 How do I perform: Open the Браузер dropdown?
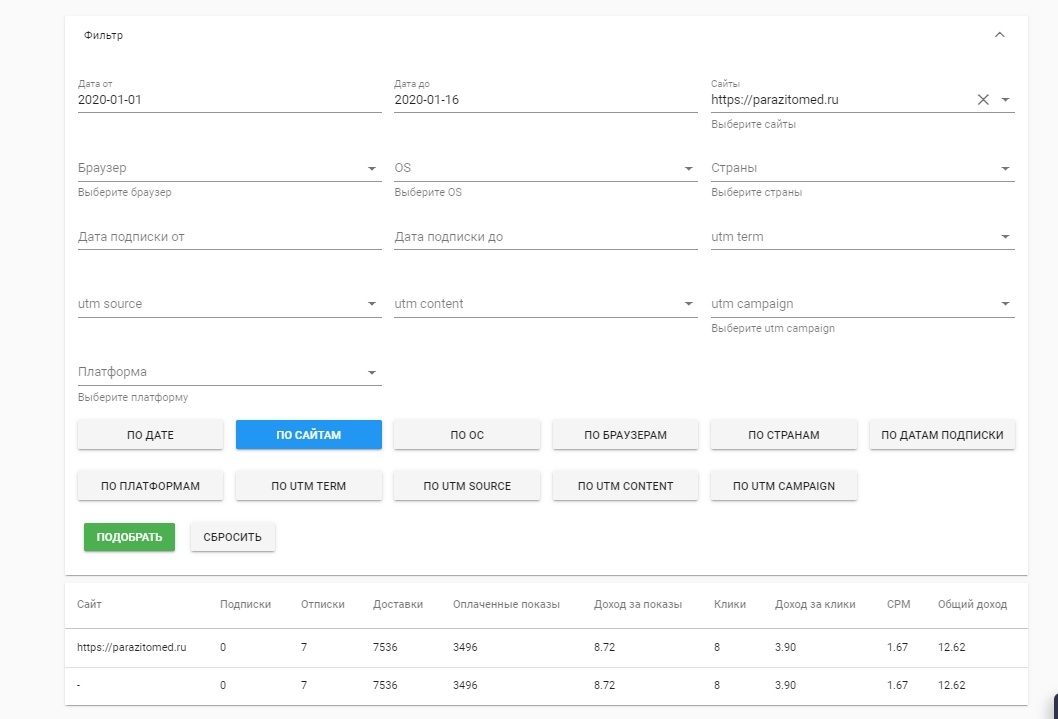229,168
